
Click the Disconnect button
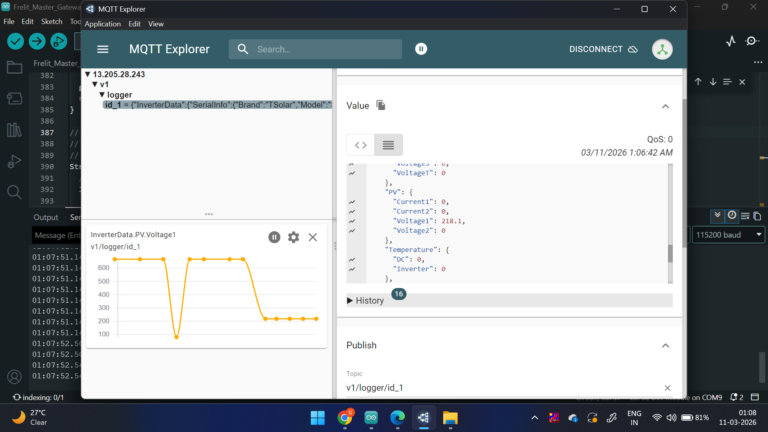click(x=603, y=49)
